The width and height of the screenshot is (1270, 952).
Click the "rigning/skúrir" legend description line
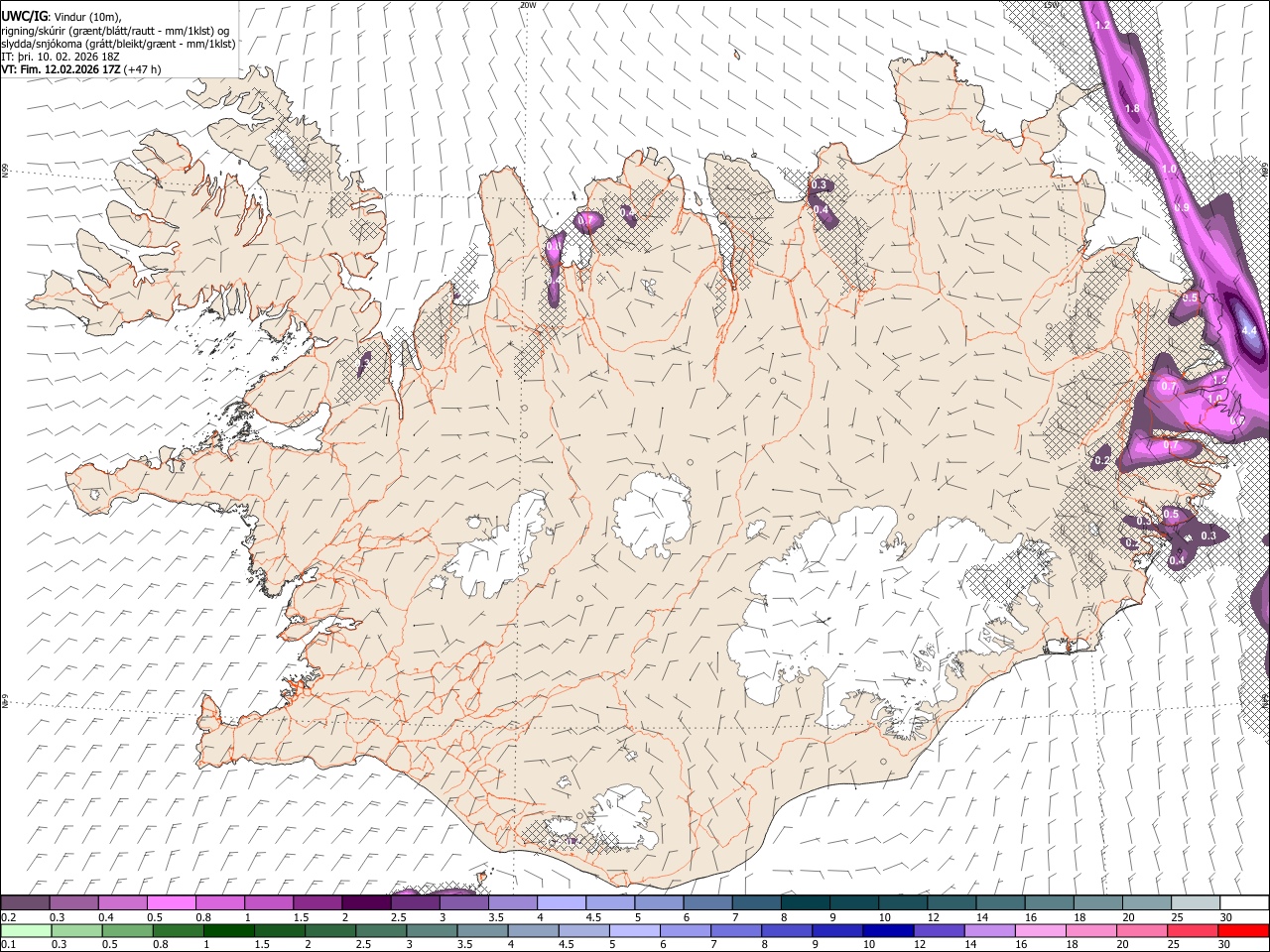tap(117, 31)
